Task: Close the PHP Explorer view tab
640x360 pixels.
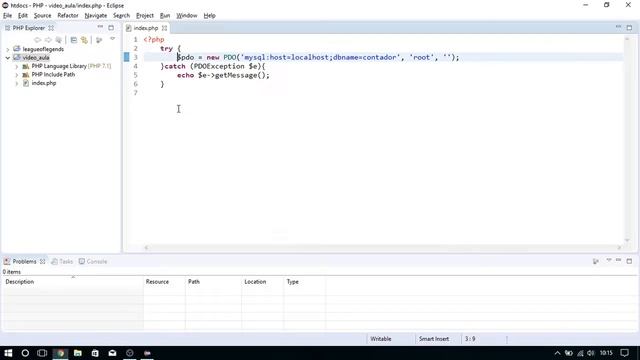Action: (x=51, y=28)
